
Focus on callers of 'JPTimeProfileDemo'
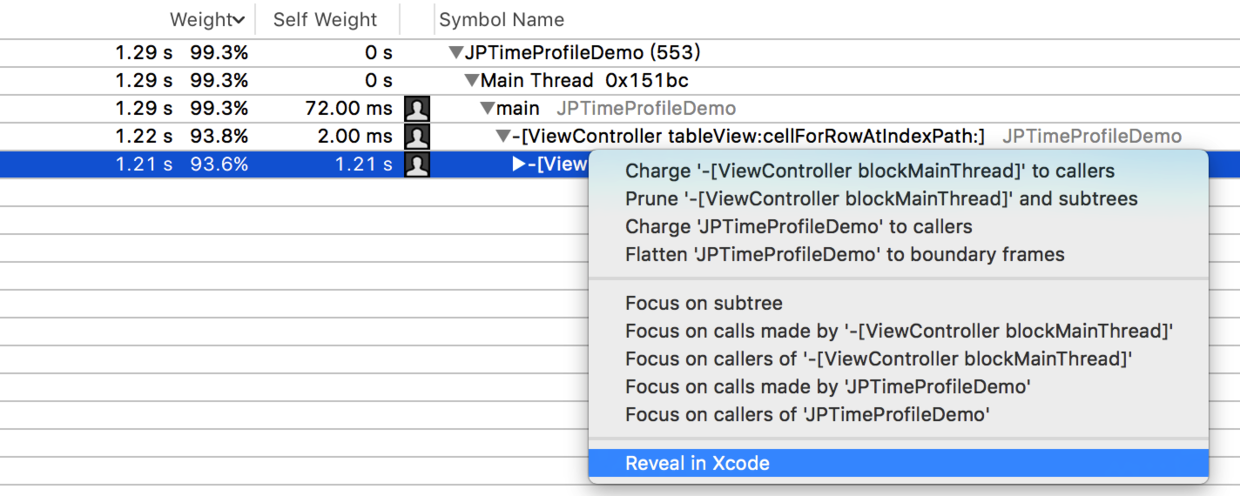pos(807,415)
